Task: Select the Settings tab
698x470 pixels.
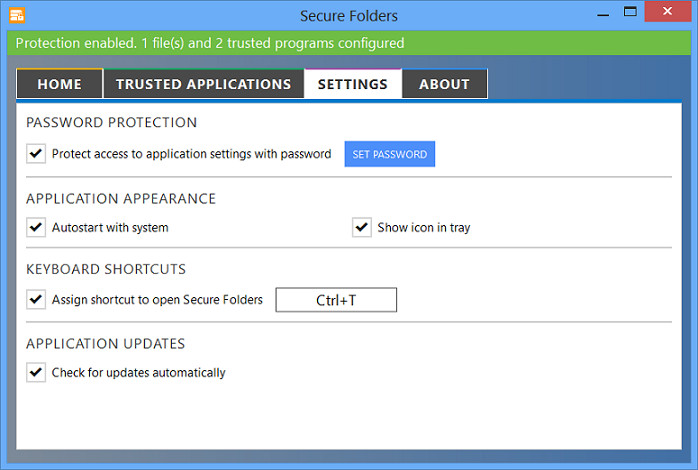Action: [x=353, y=84]
